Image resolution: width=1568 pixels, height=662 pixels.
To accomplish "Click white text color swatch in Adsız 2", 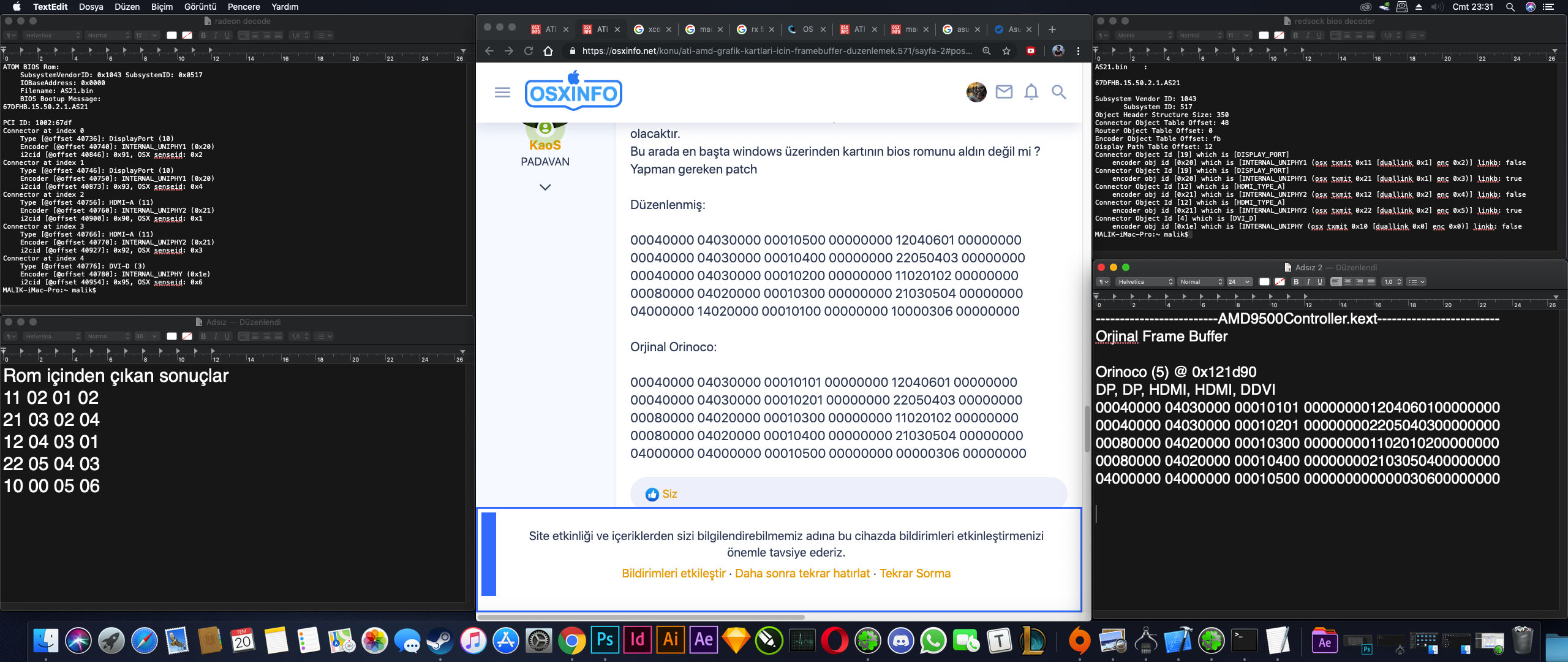I will click(x=1264, y=282).
